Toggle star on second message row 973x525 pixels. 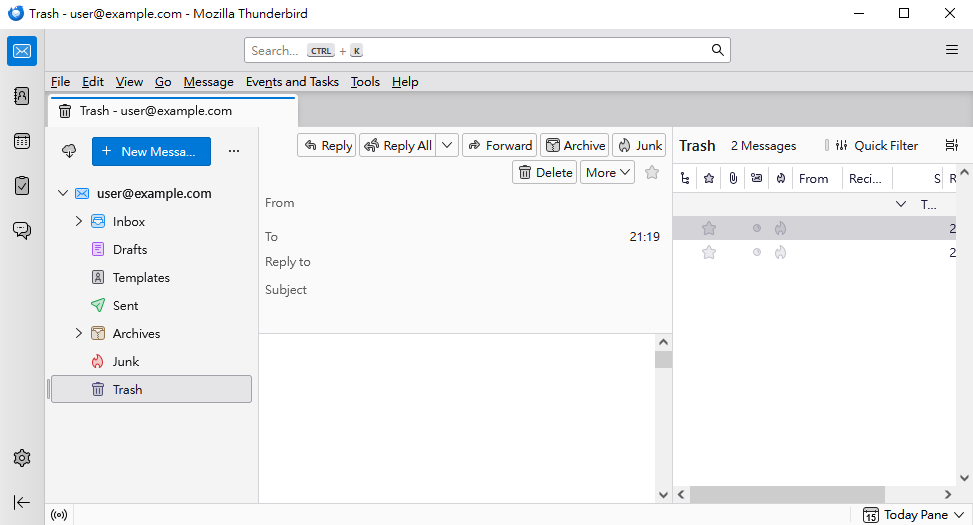(x=709, y=253)
